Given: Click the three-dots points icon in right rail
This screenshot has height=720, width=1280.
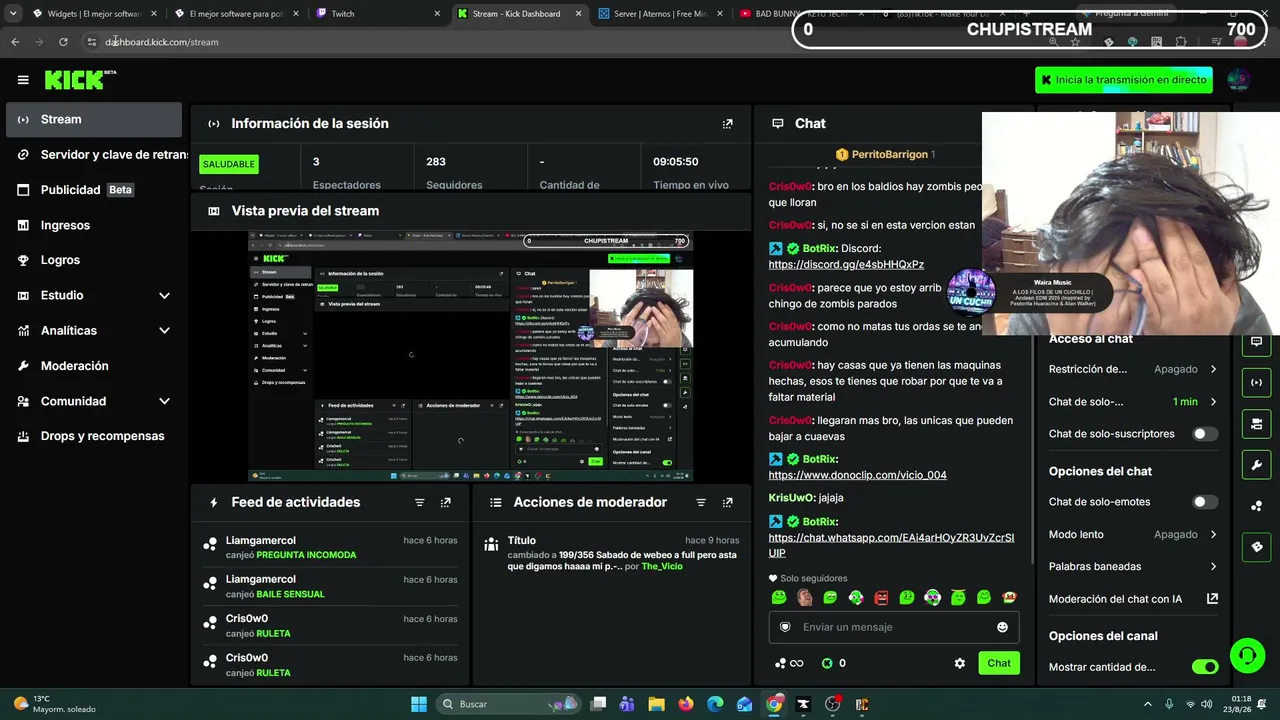Looking at the screenshot, I should coord(1257,506).
